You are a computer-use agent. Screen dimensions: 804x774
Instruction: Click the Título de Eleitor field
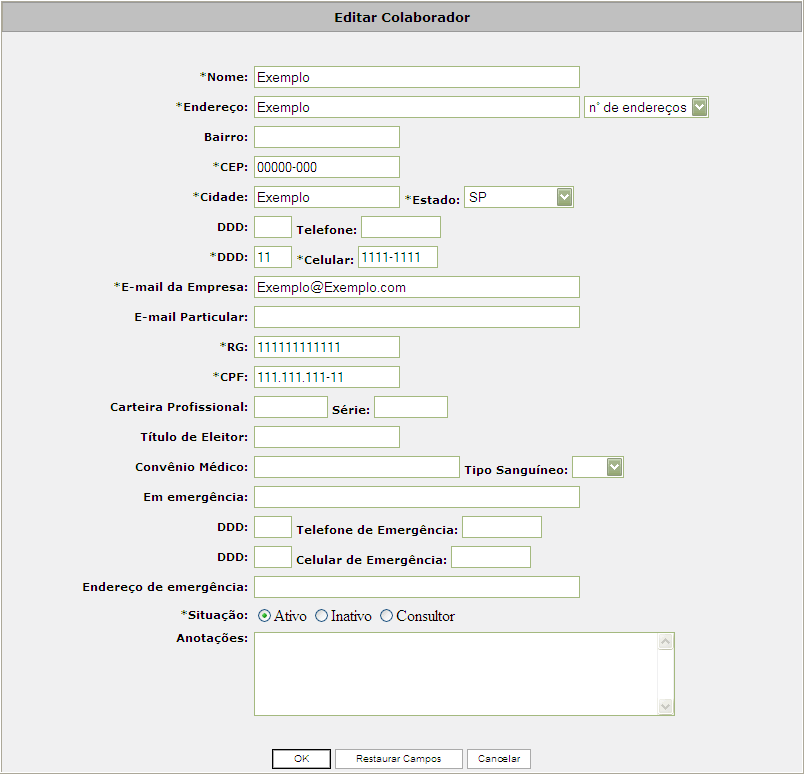coord(327,437)
